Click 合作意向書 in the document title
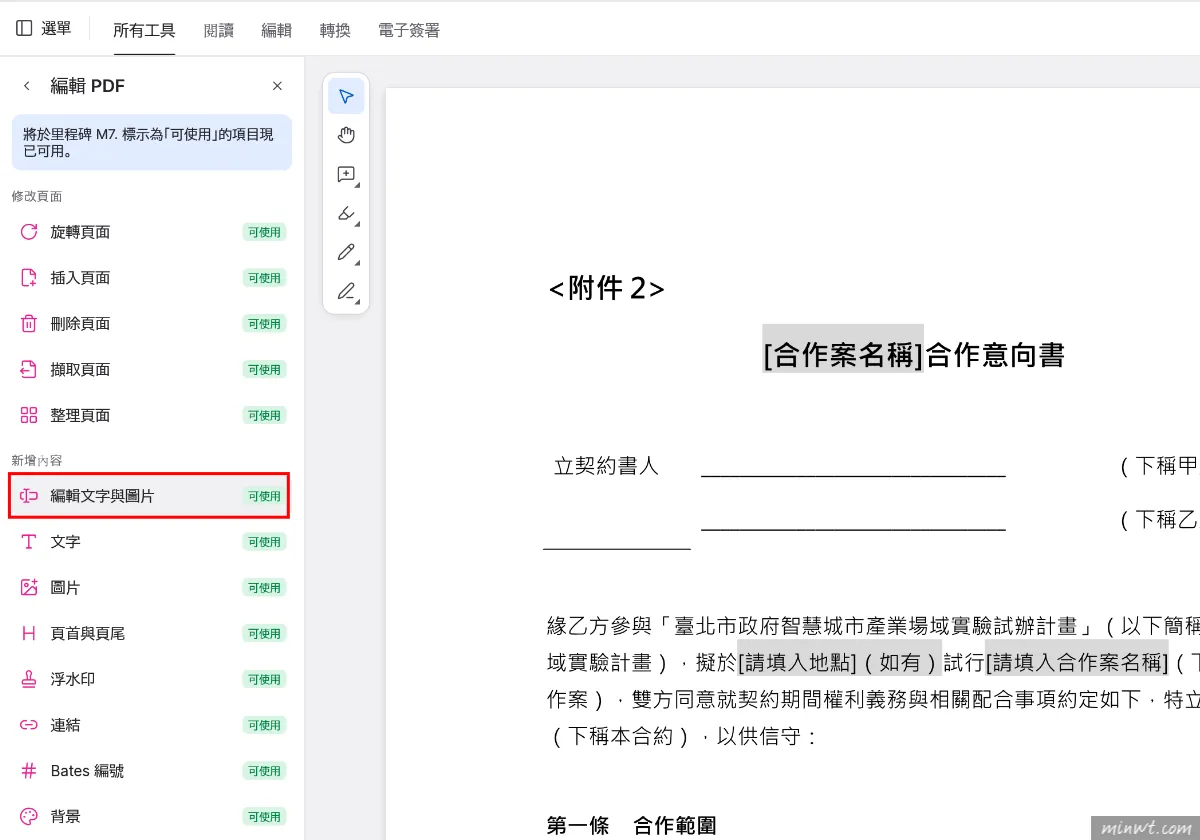The image size is (1200, 840). click(x=995, y=355)
